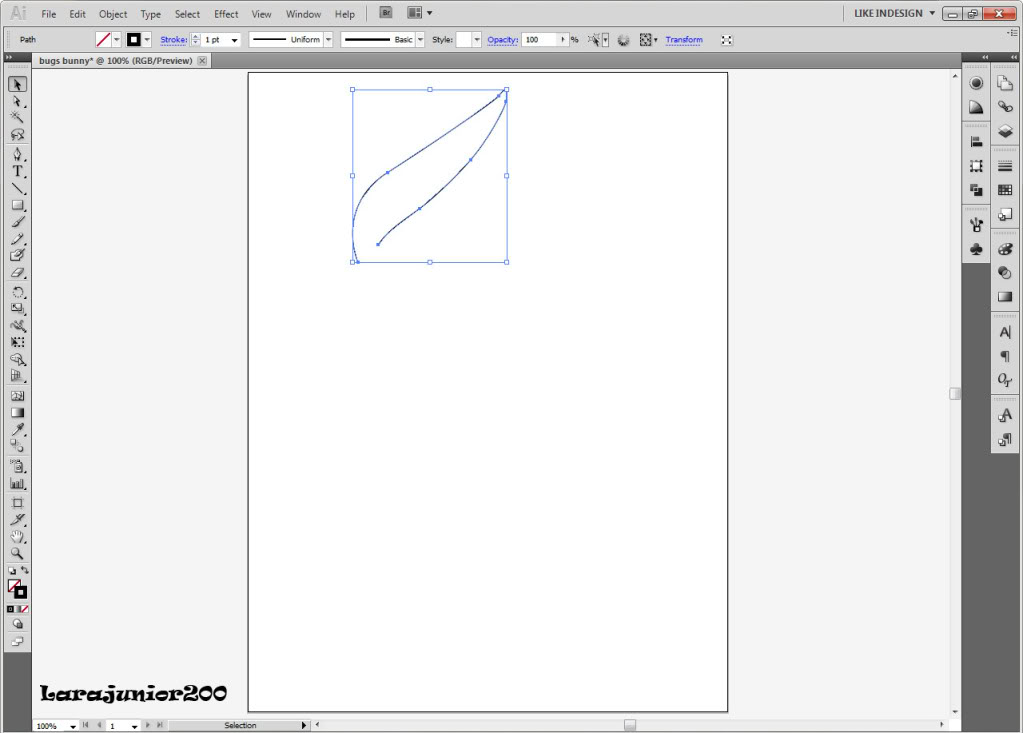The width and height of the screenshot is (1023, 733).
Task: Select the Eraser tool
Action: pos(17,272)
